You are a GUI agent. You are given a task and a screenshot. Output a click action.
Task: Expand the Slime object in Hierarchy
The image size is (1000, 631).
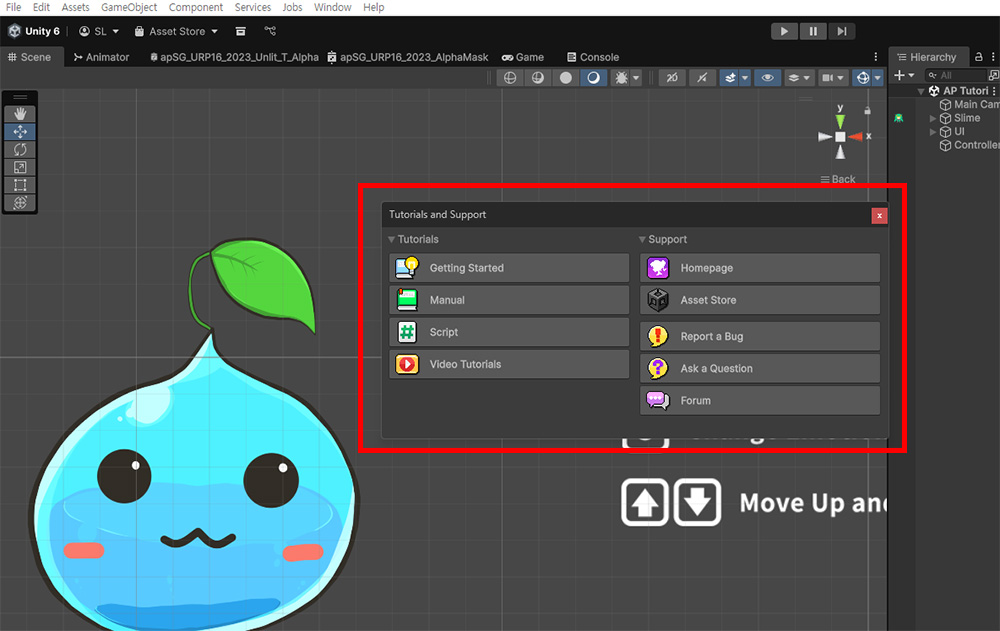point(933,118)
